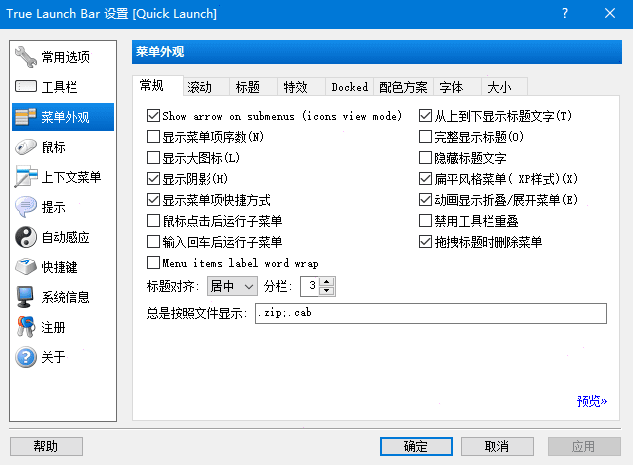Image resolution: width=633 pixels, height=465 pixels.
Task: Select the Docked tab
Action: point(350,87)
